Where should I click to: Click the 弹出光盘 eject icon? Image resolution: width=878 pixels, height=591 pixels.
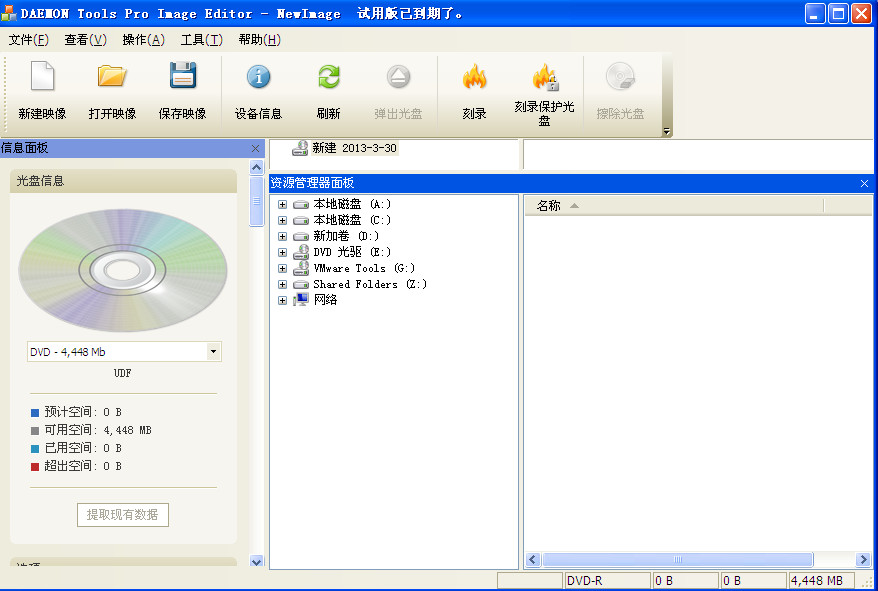point(398,76)
